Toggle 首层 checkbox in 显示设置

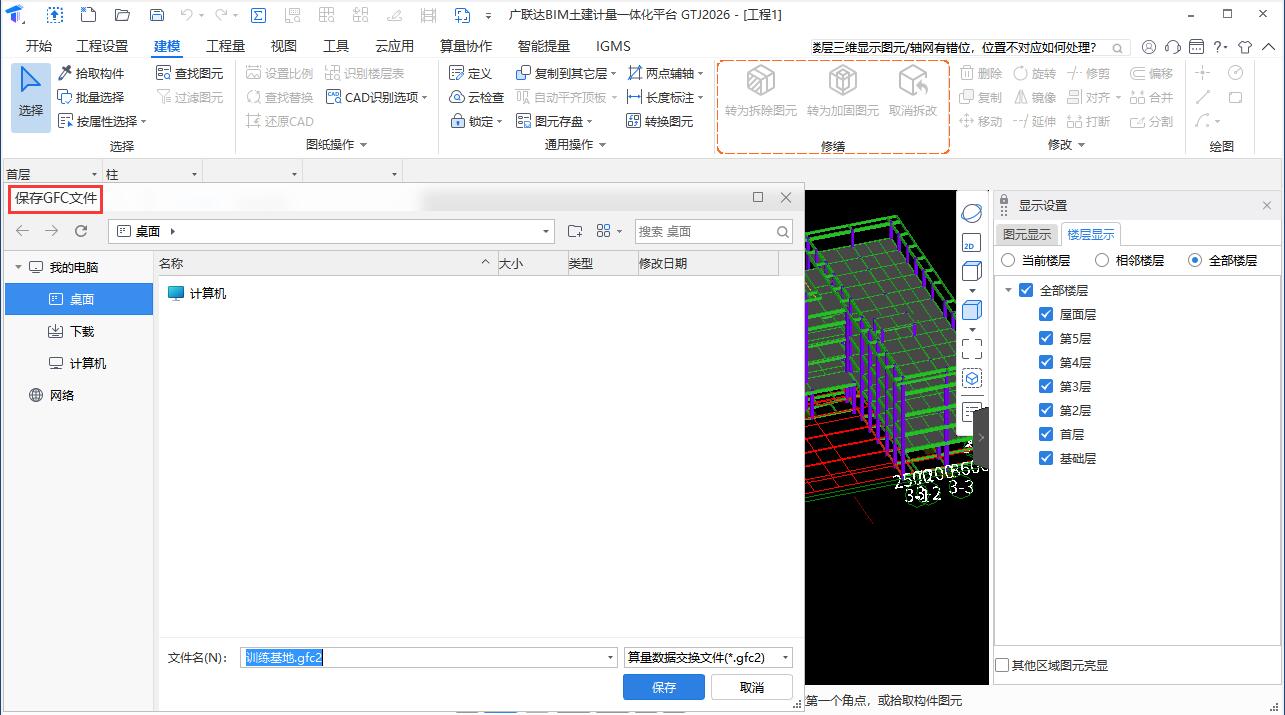[1046, 434]
